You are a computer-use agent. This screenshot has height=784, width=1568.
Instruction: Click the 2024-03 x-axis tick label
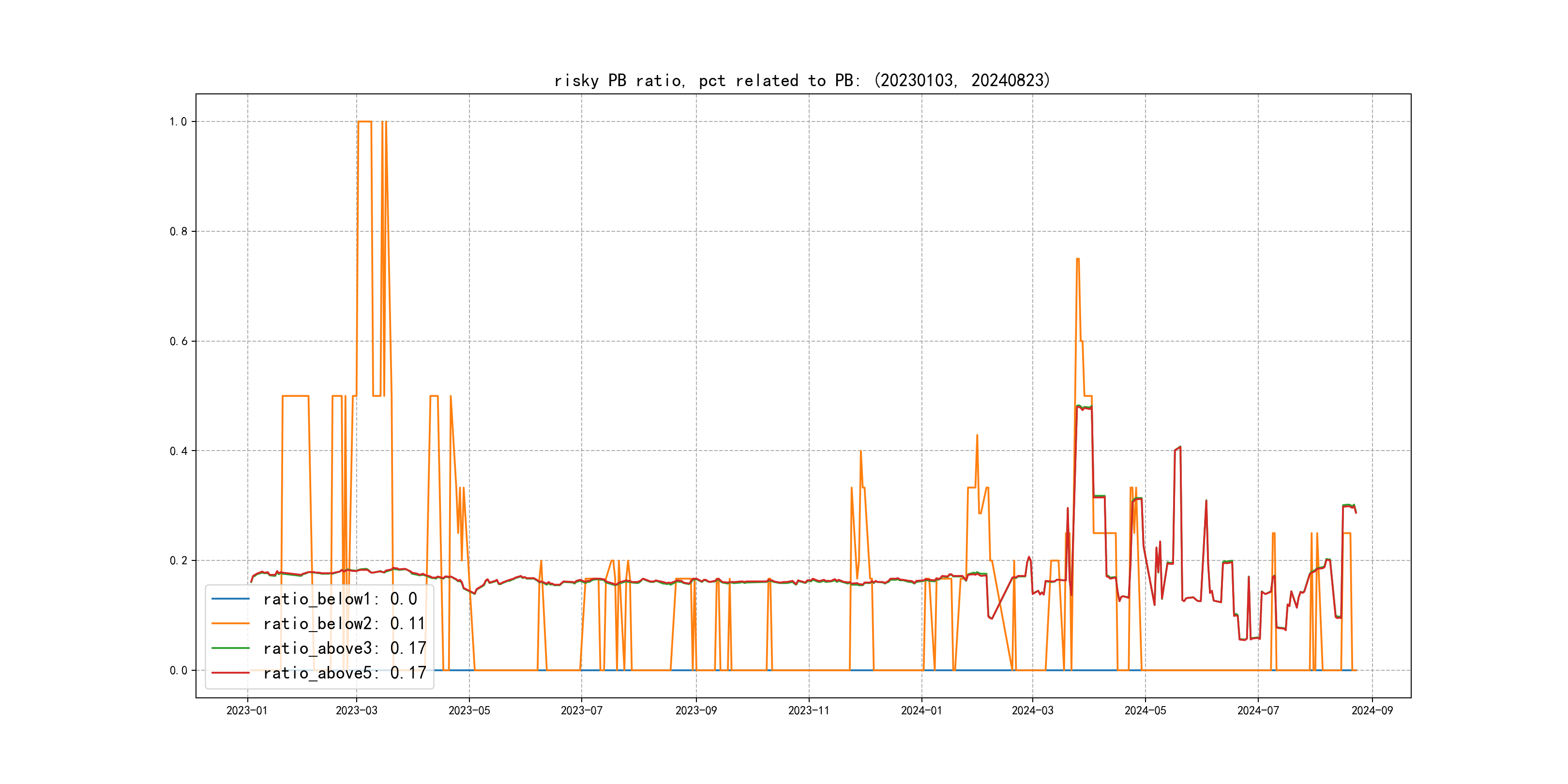click(1032, 710)
